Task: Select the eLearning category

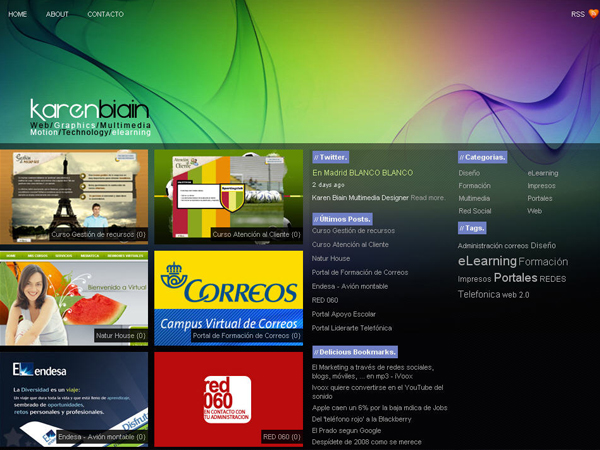Action: pos(543,173)
